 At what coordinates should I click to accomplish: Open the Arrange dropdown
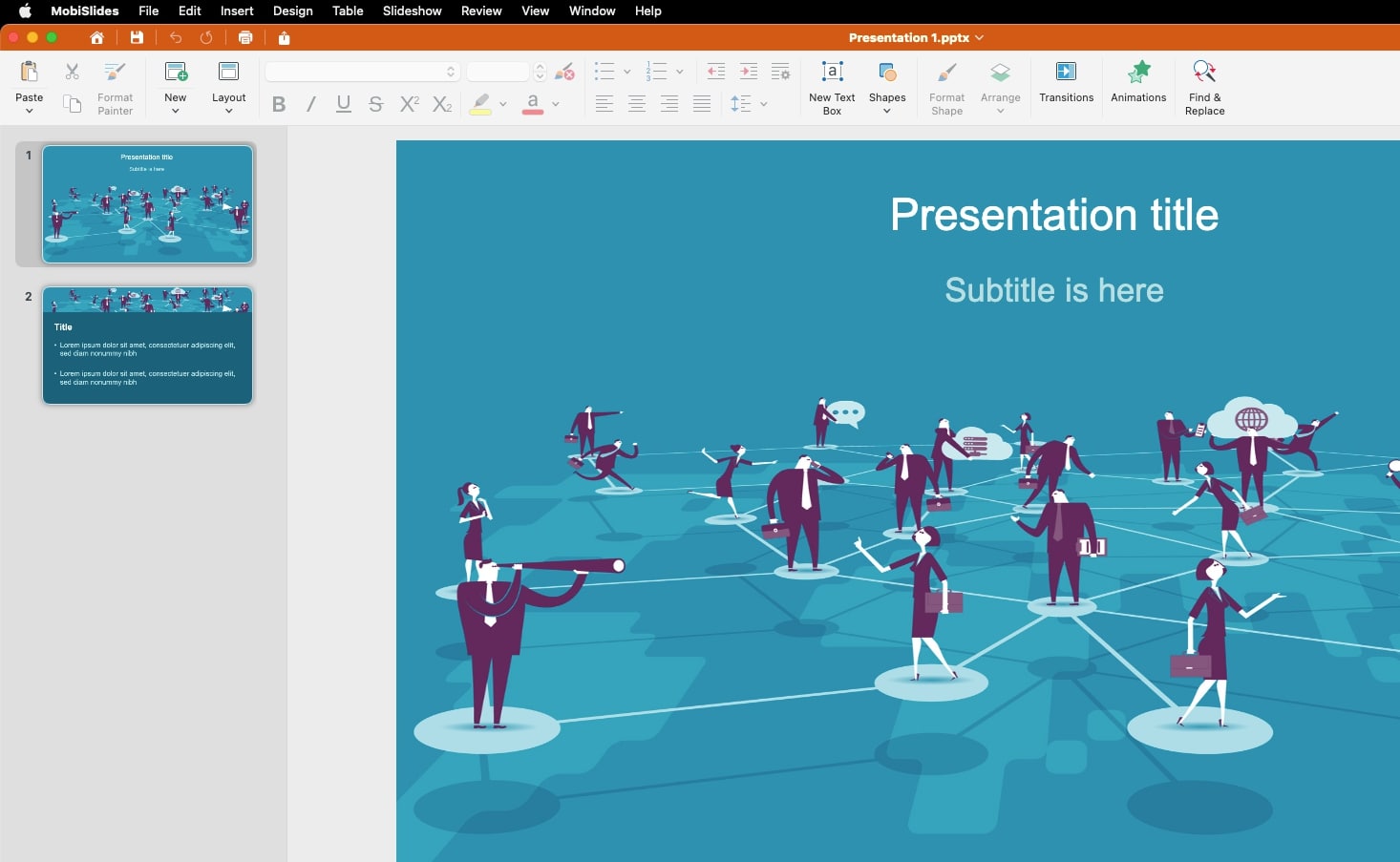tap(1000, 87)
